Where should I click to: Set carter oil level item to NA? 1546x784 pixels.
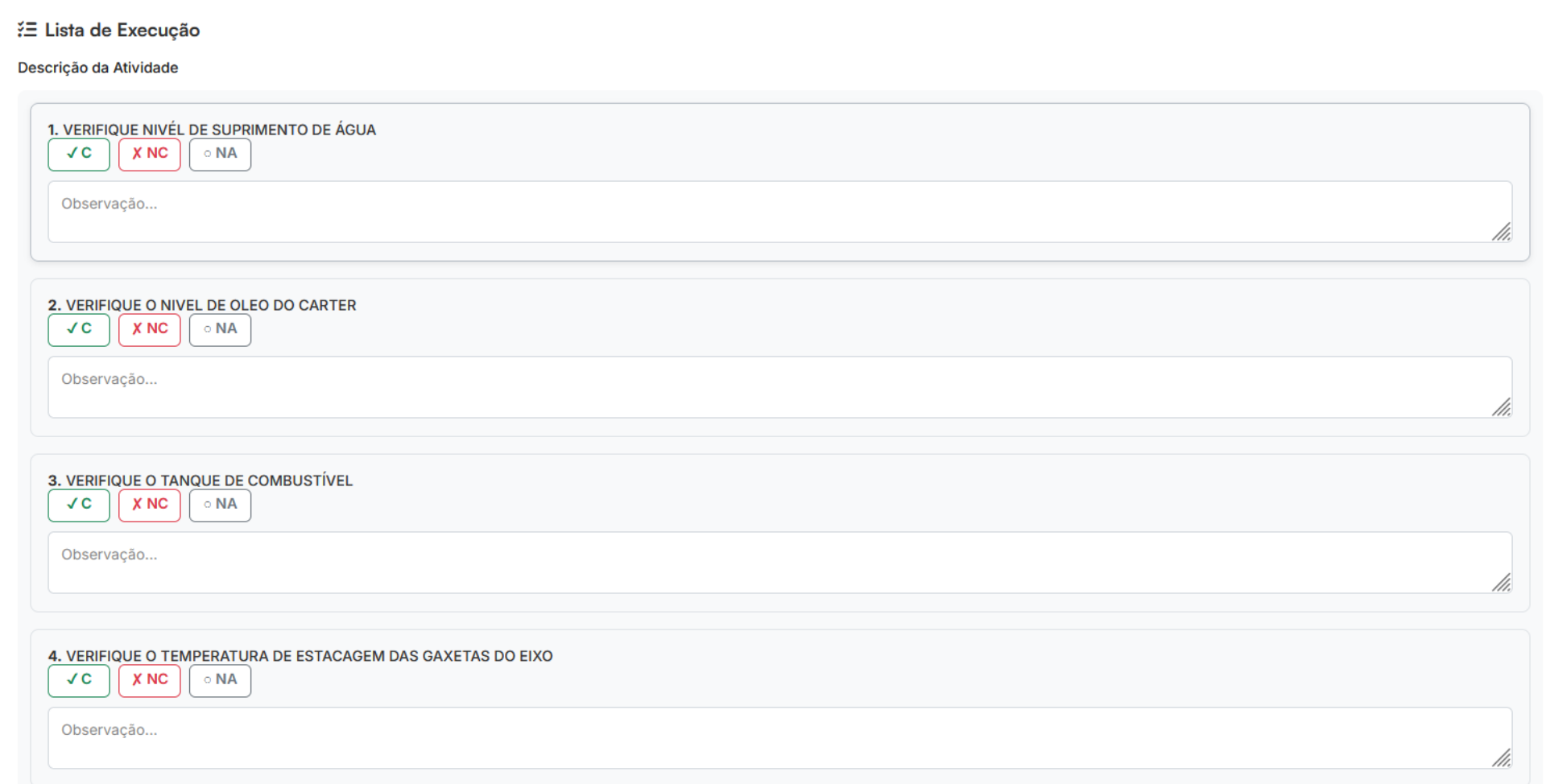pos(220,329)
